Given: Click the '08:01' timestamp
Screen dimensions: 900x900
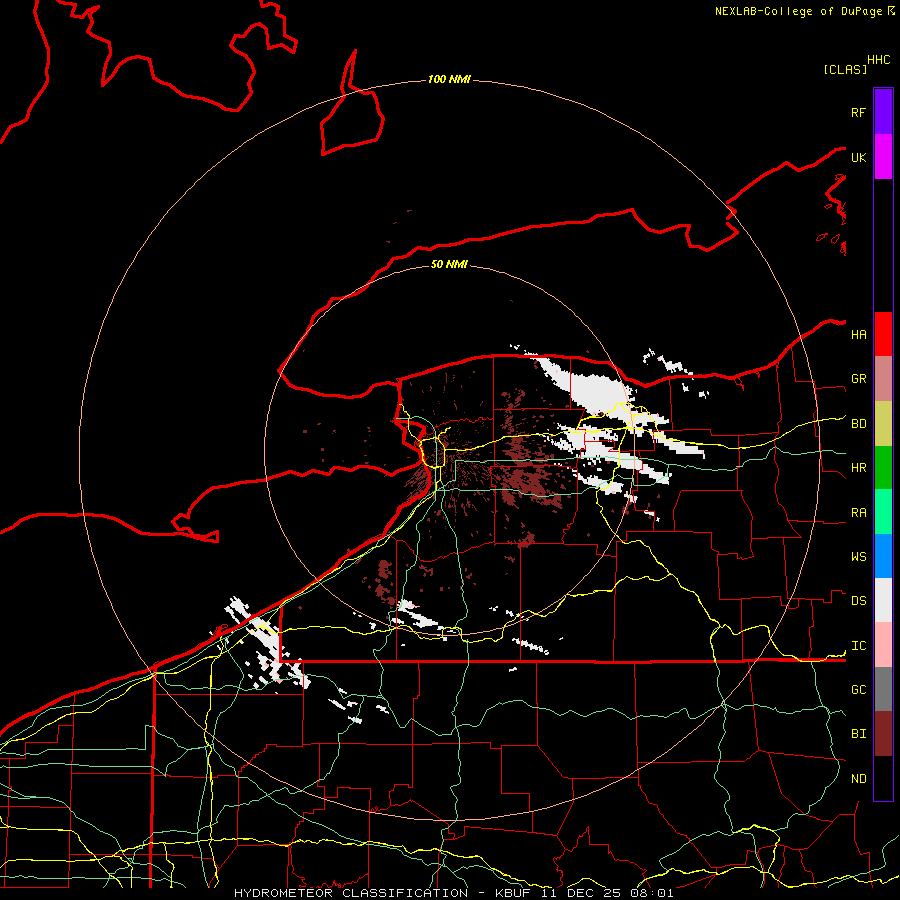Looking at the screenshot, I should [651, 893].
